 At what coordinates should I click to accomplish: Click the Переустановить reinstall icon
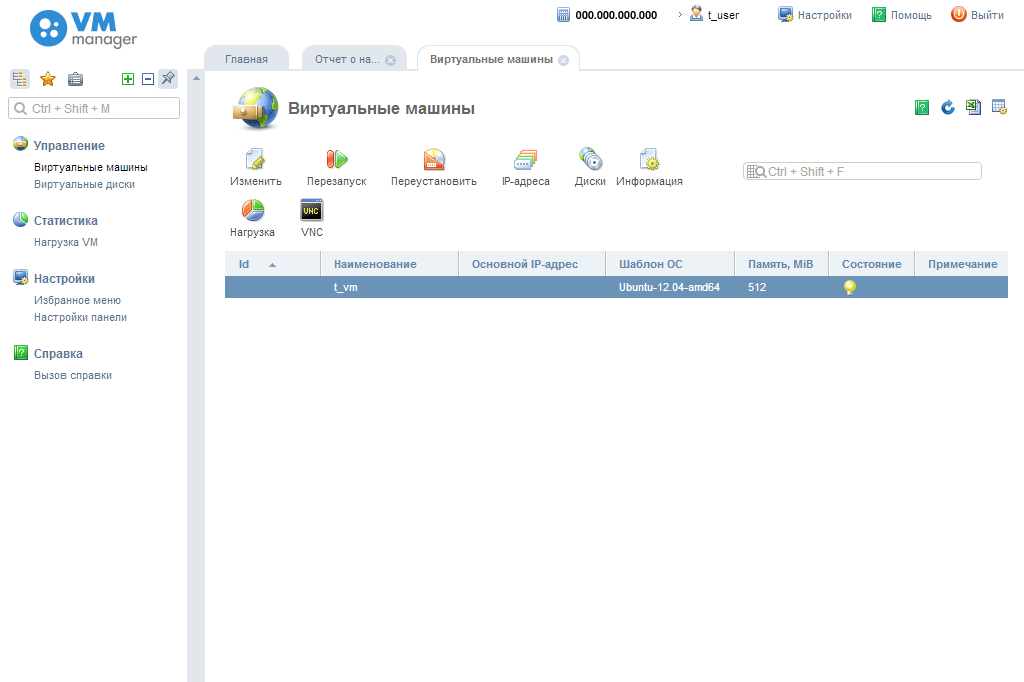coord(434,159)
